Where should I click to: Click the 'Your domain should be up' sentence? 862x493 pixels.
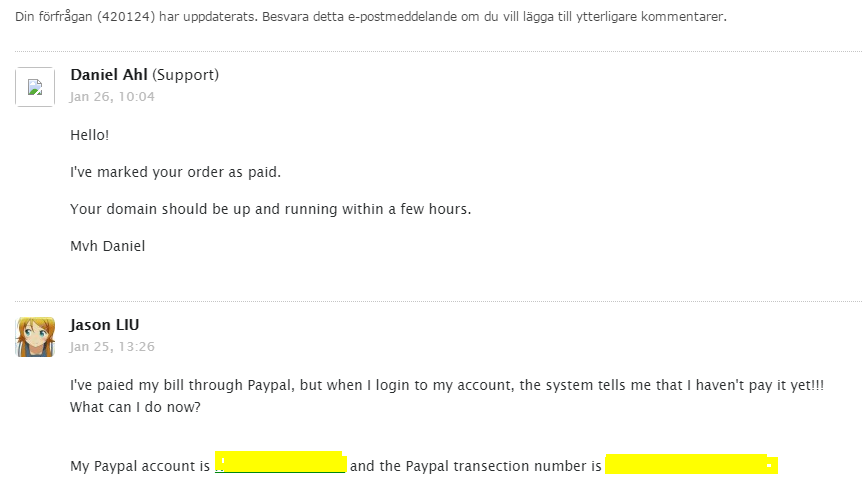click(270, 209)
